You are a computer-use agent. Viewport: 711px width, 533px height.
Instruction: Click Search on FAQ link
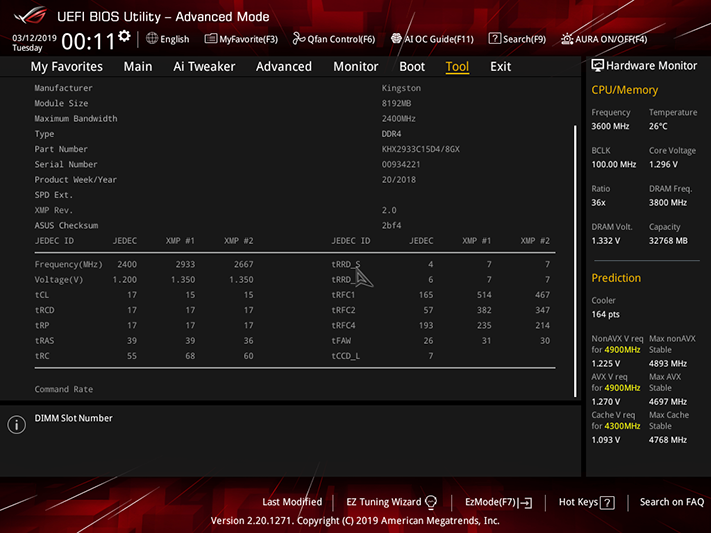[672, 502]
